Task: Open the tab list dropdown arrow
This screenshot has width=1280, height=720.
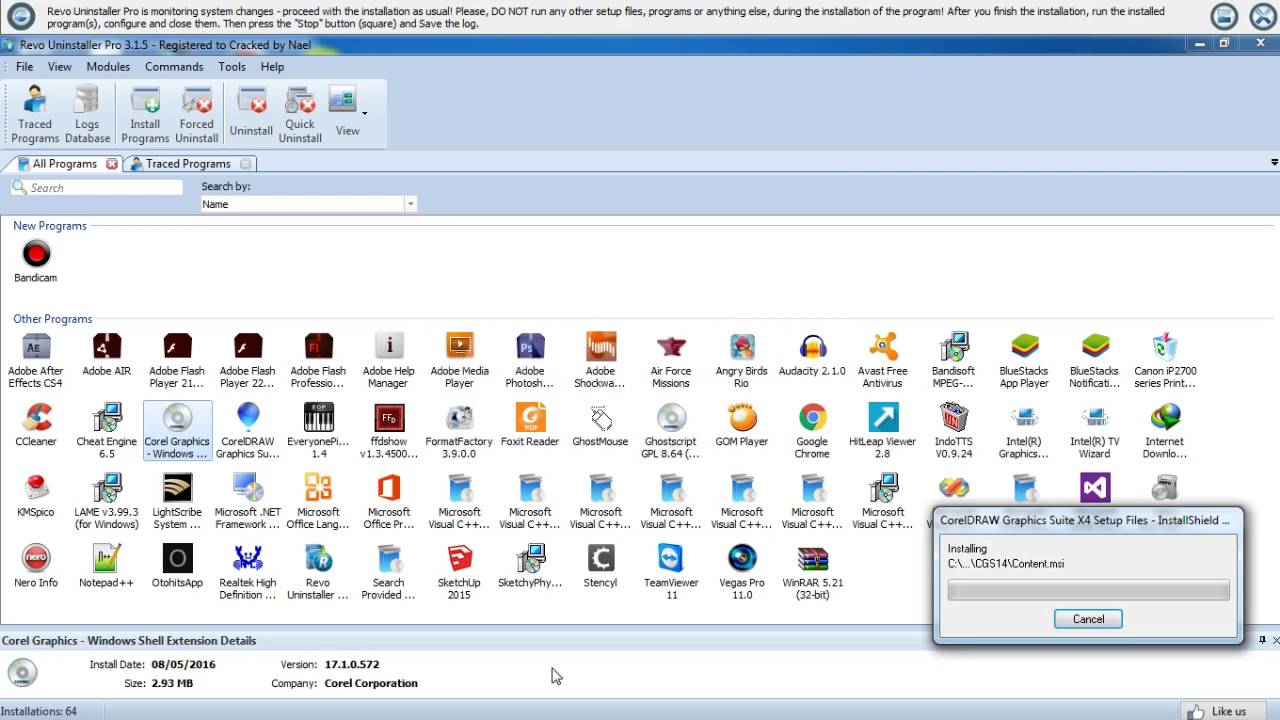Action: [x=1274, y=162]
